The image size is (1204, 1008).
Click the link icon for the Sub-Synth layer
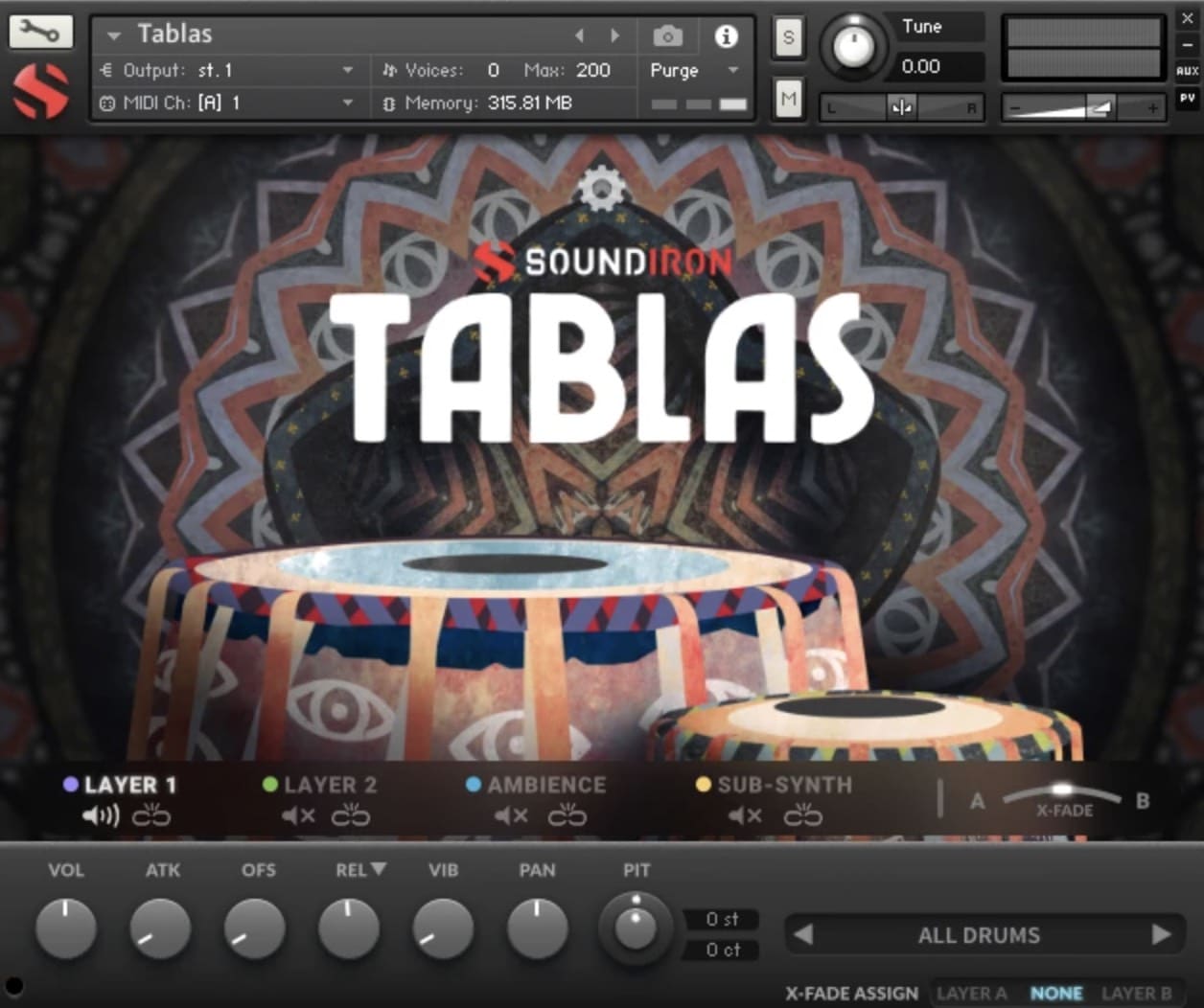804,815
